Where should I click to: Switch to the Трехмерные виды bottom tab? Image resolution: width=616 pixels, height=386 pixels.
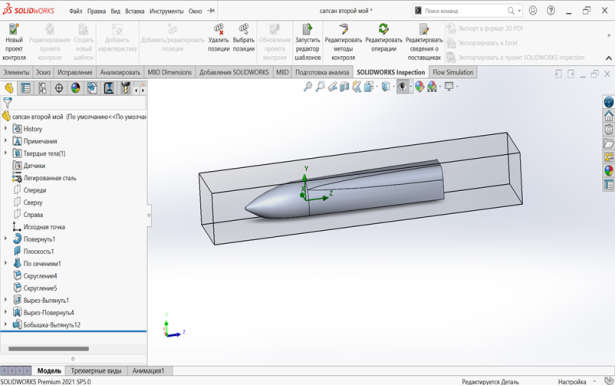pos(96,370)
